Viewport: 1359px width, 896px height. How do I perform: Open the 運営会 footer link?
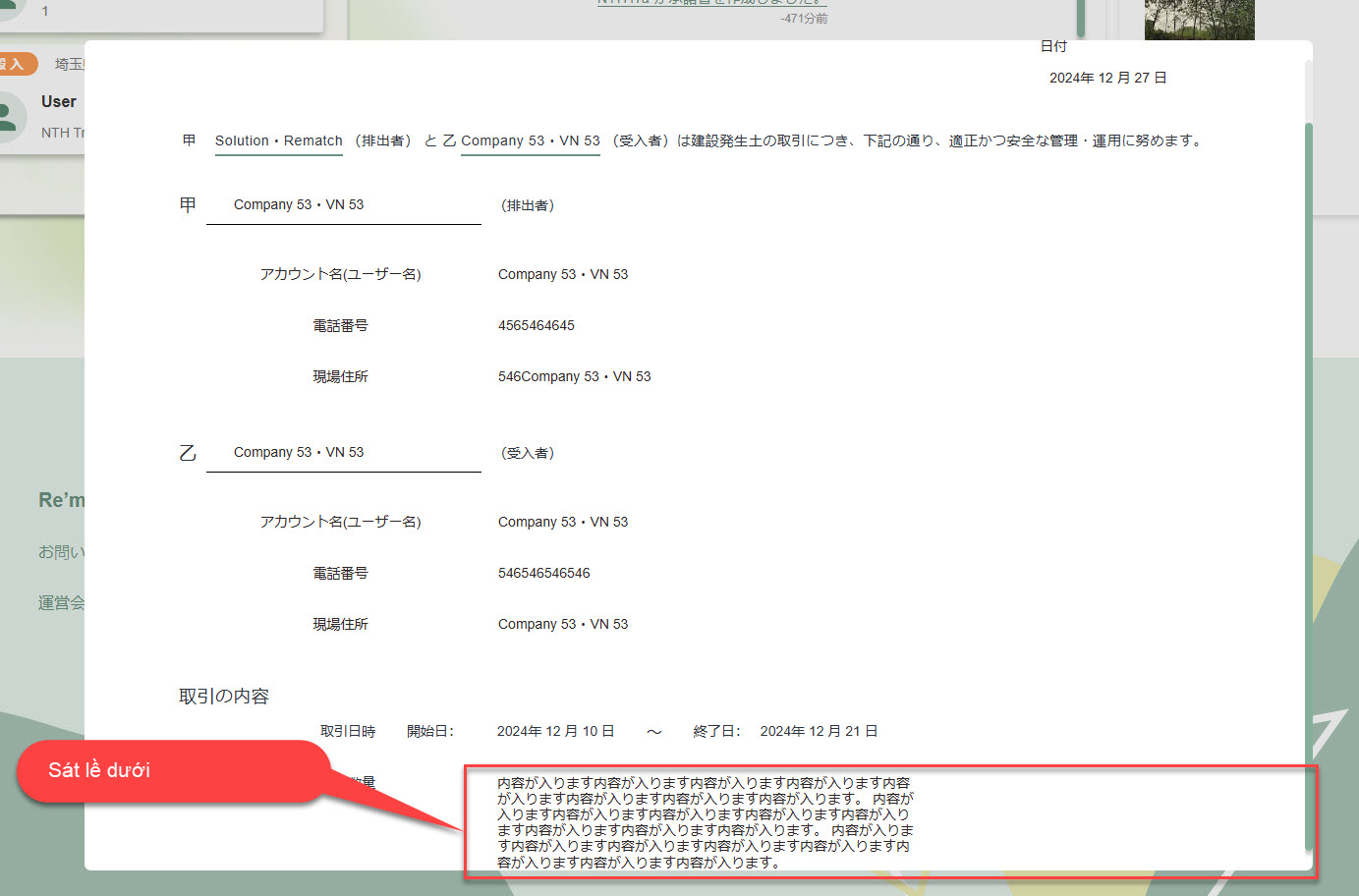point(61,603)
